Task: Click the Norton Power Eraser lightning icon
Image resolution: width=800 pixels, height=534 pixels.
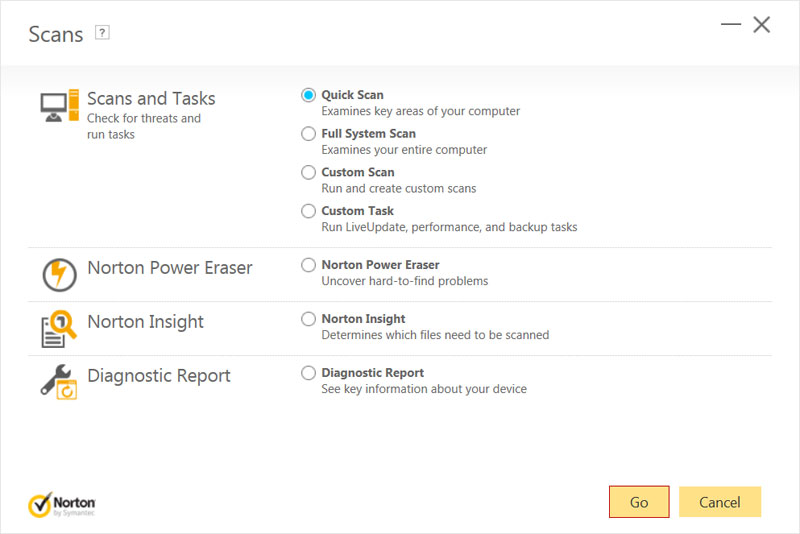Action: [59, 274]
